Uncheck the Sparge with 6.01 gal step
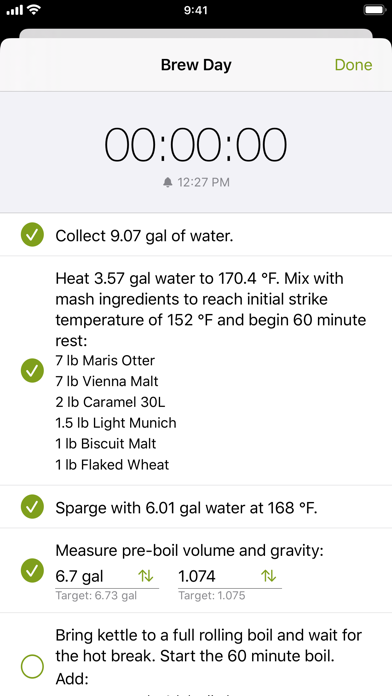 [32, 507]
